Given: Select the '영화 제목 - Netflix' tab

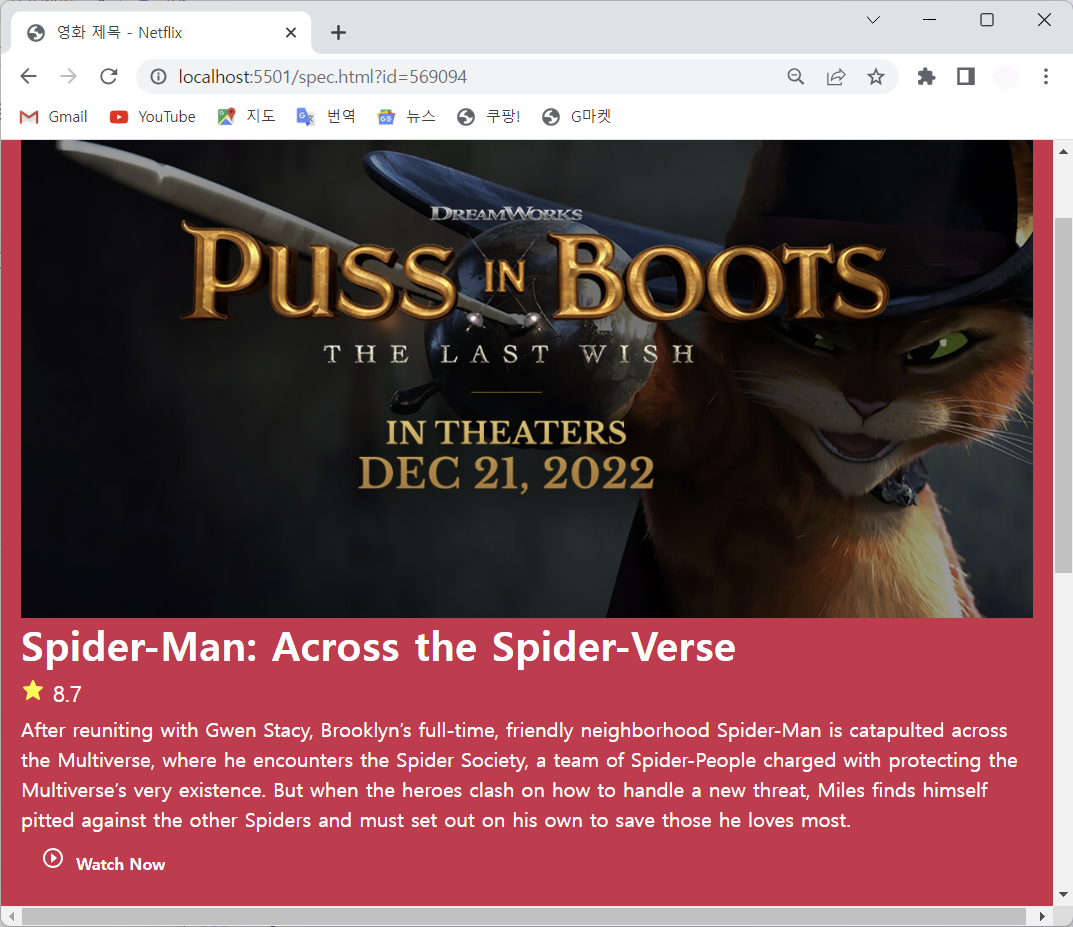Looking at the screenshot, I should click(x=161, y=32).
